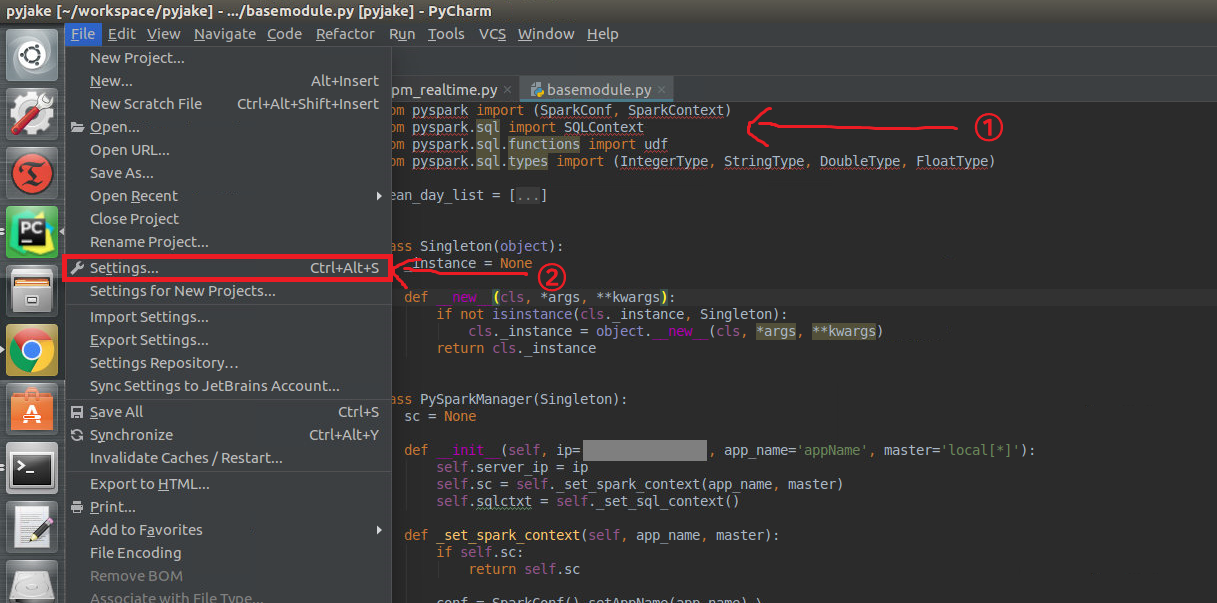This screenshot has height=603, width=1217.
Task: Open the red round T app in dock
Action: click(x=32, y=173)
